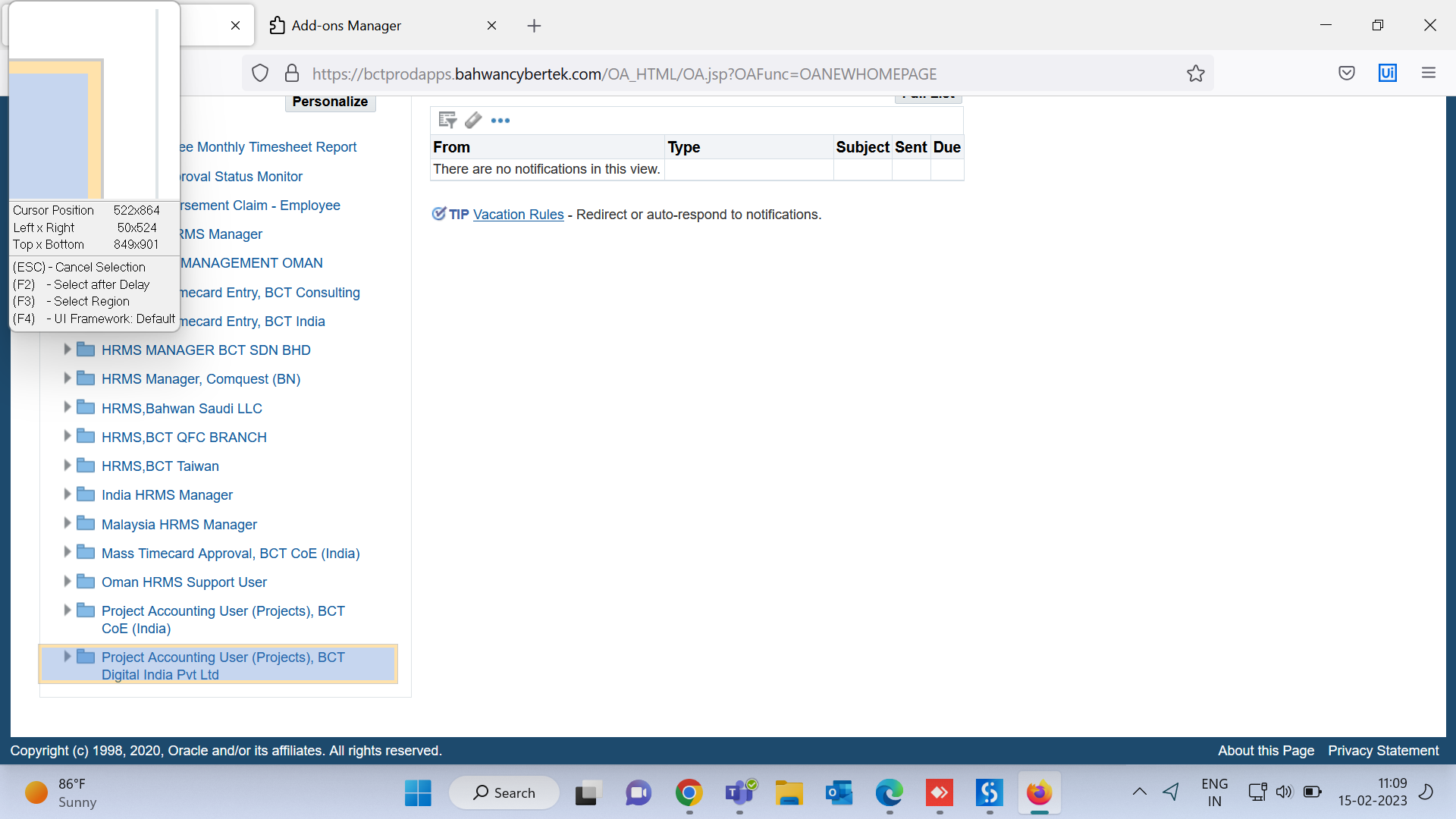Click the Save to Pocket icon
This screenshot has height=819, width=1456.
point(1347,73)
